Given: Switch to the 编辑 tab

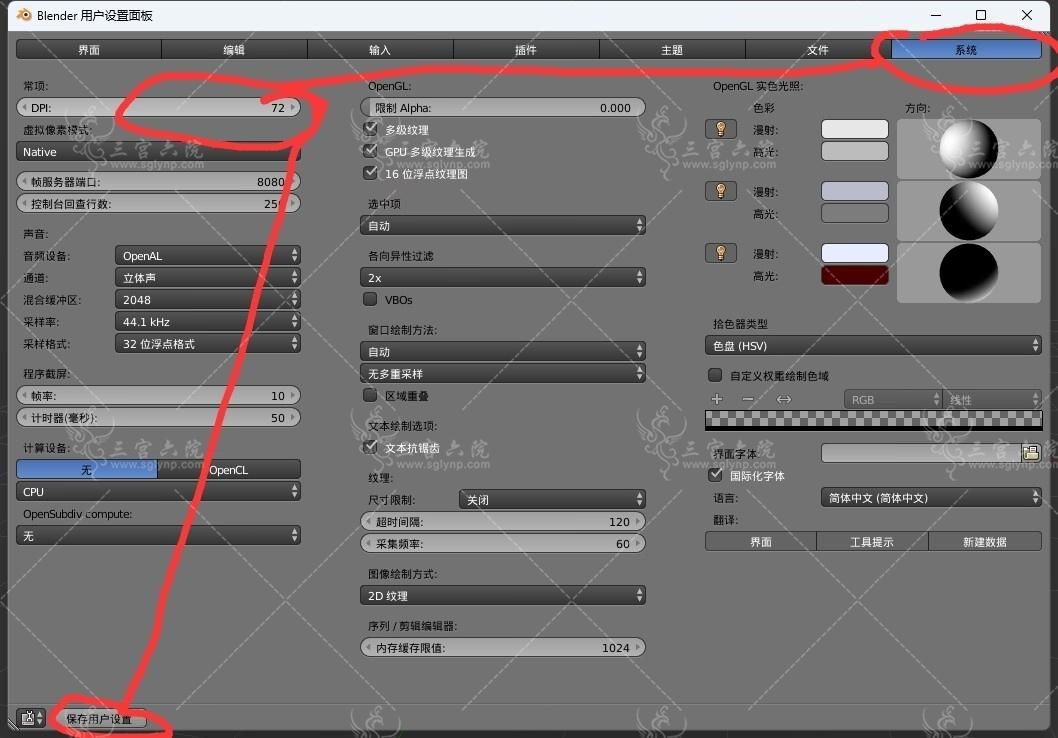Looking at the screenshot, I should [x=234, y=49].
